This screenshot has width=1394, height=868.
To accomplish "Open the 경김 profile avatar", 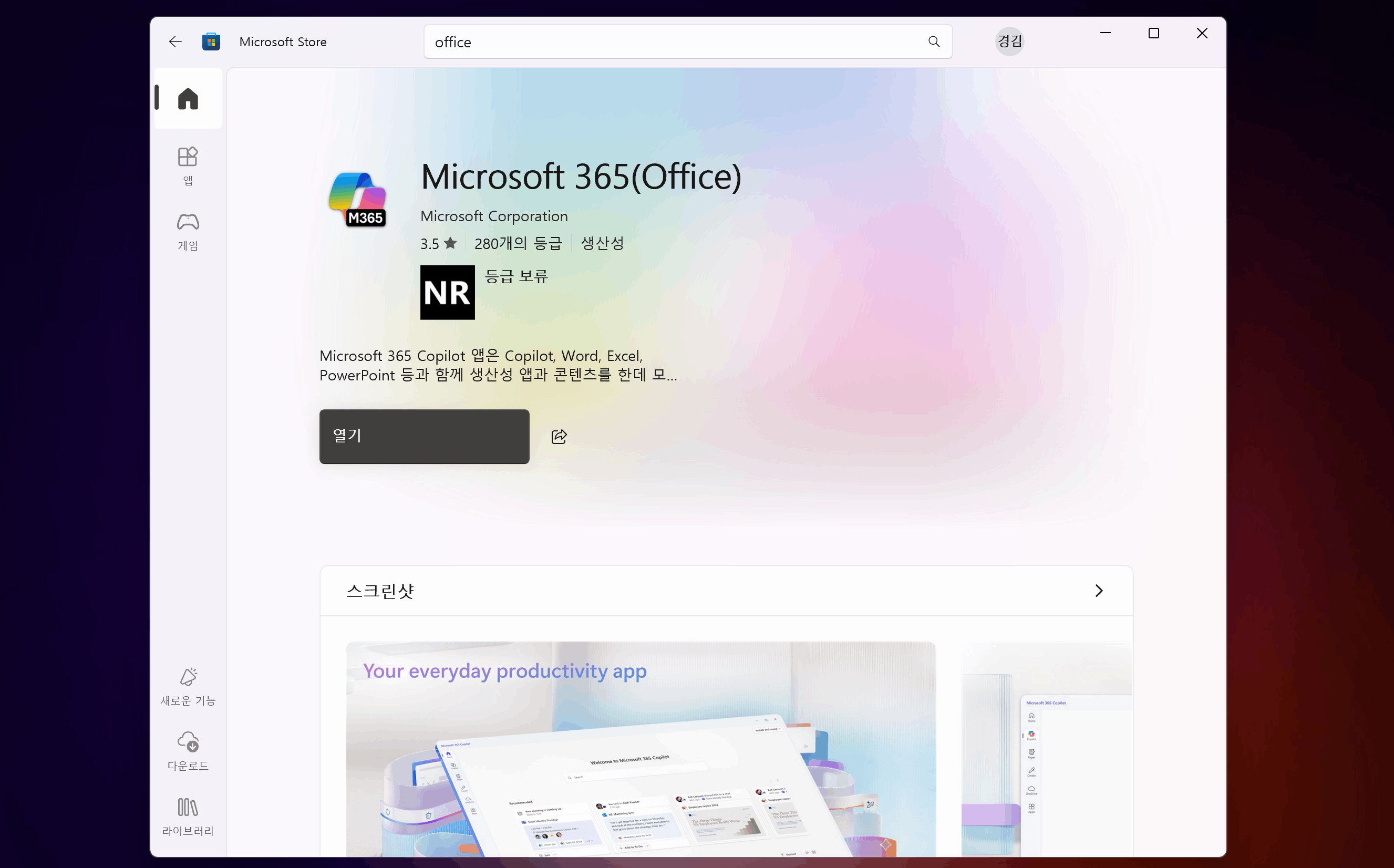I will click(x=1009, y=42).
